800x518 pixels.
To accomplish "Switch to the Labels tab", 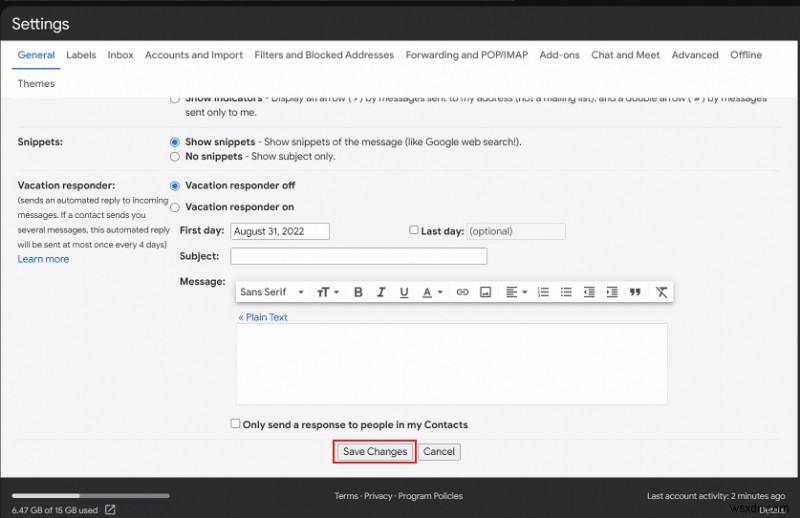I will [81, 55].
